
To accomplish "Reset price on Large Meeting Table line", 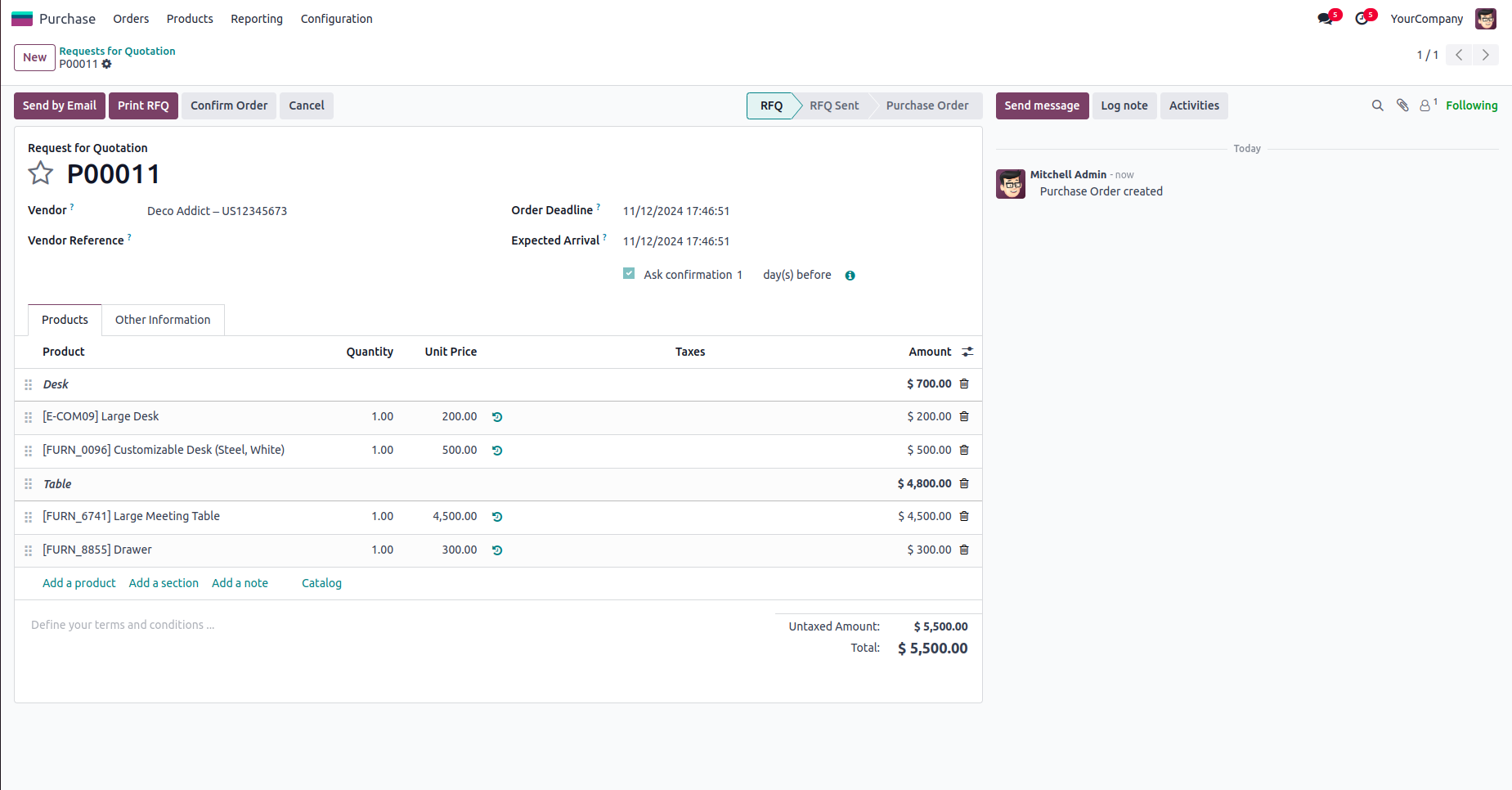I will click(x=497, y=517).
